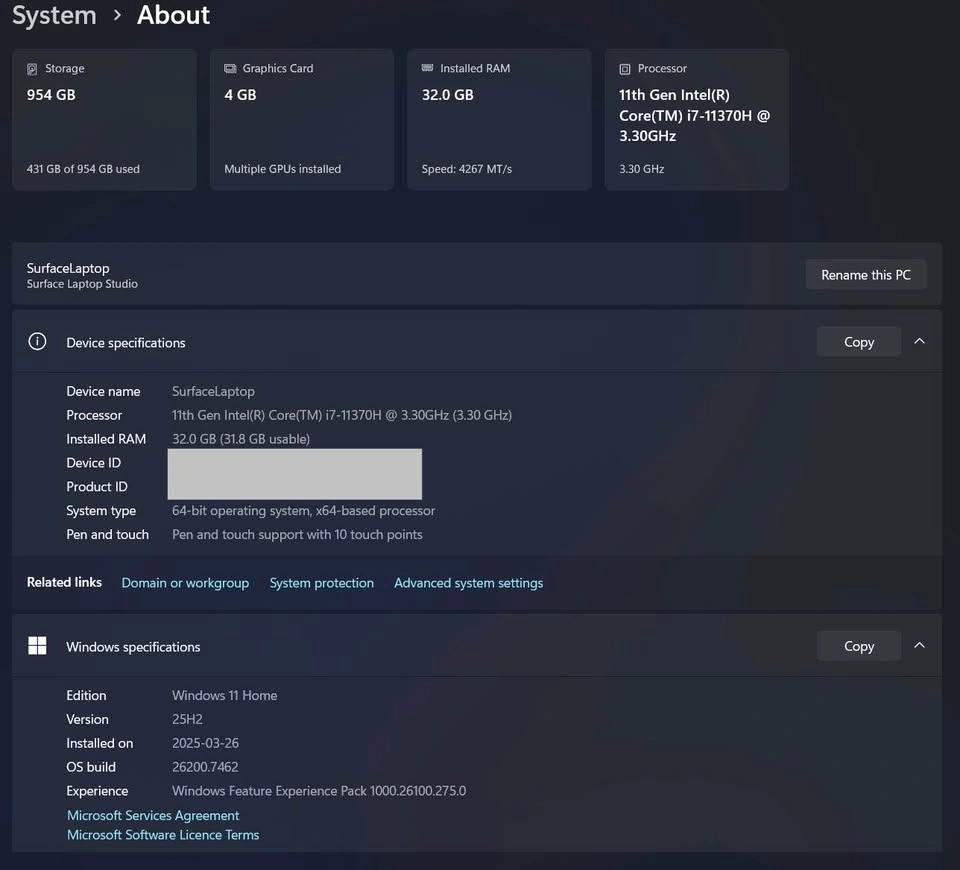
Task: Open Microsoft Services Agreement link
Action: click(153, 816)
